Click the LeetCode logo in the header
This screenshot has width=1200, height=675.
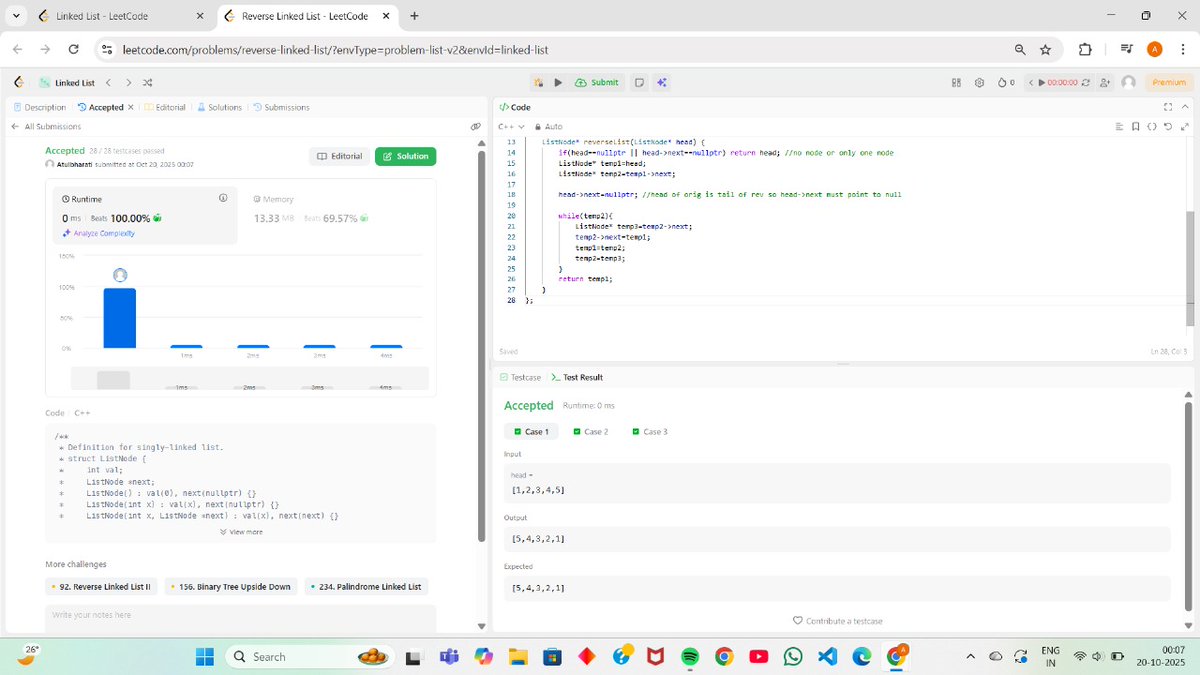click(19, 82)
